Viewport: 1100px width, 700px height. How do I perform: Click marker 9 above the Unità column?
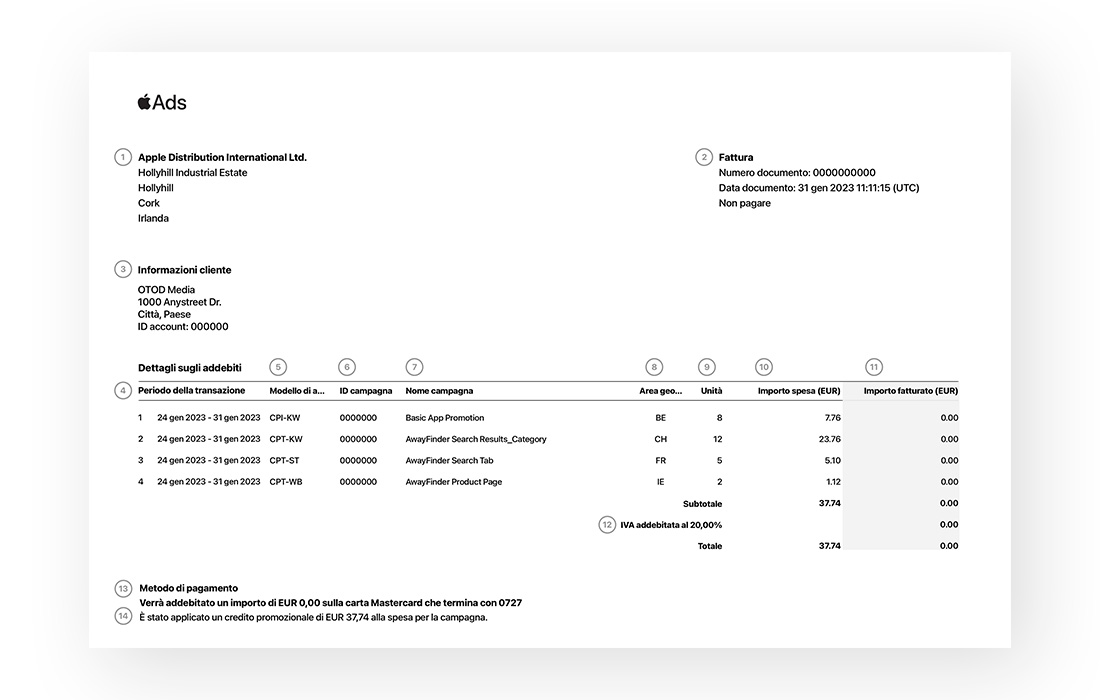[x=708, y=367]
